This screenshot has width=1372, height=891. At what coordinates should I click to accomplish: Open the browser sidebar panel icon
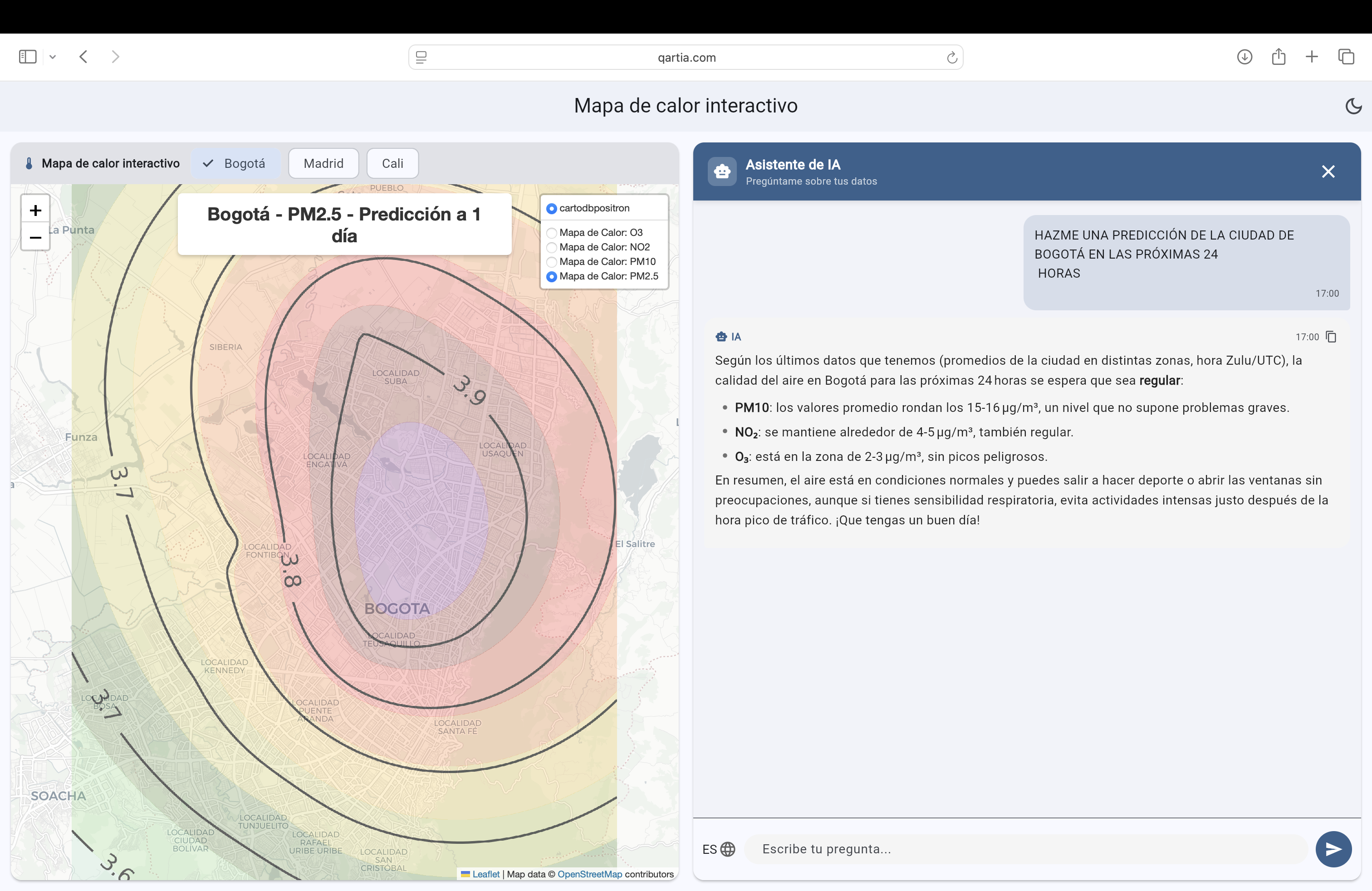(x=28, y=56)
